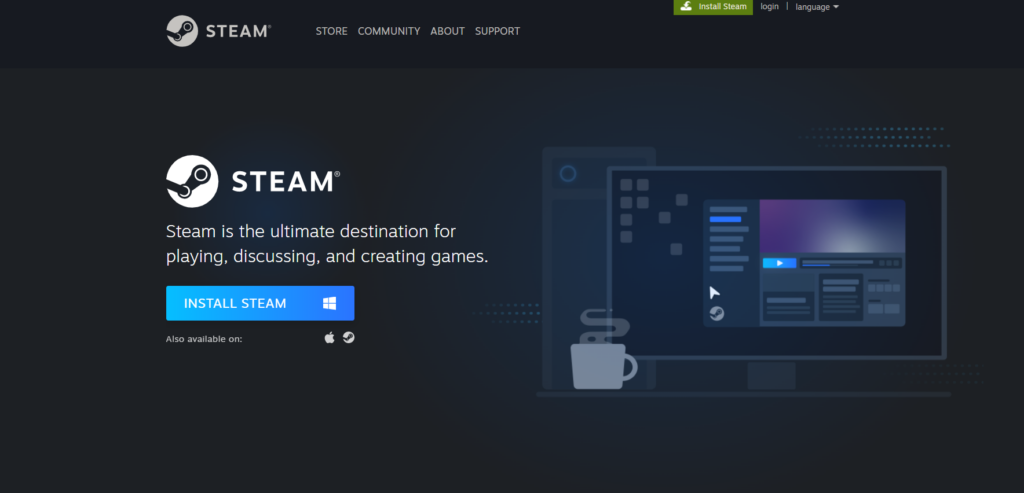Choose the Apple macOS download icon
Screen dimensions: 1024x493
(x=329, y=338)
